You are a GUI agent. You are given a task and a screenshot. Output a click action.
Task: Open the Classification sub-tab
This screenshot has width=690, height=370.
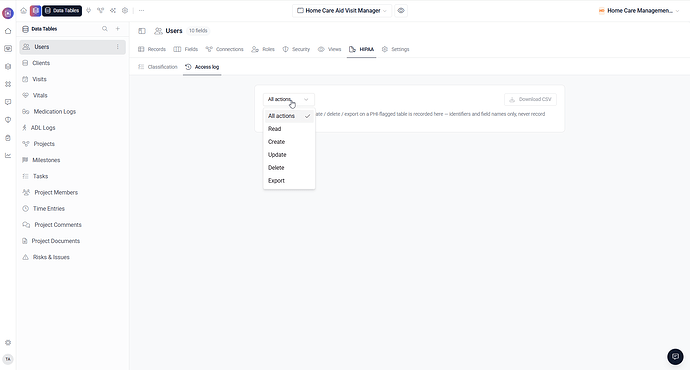(x=158, y=67)
